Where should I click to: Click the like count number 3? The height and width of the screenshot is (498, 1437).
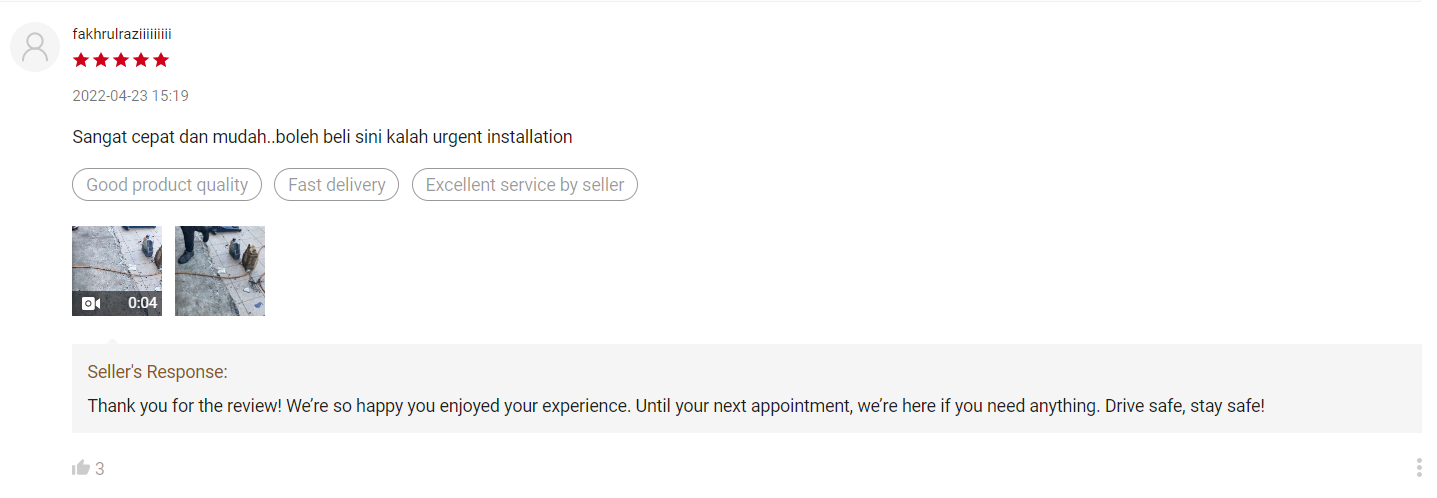[x=100, y=469]
